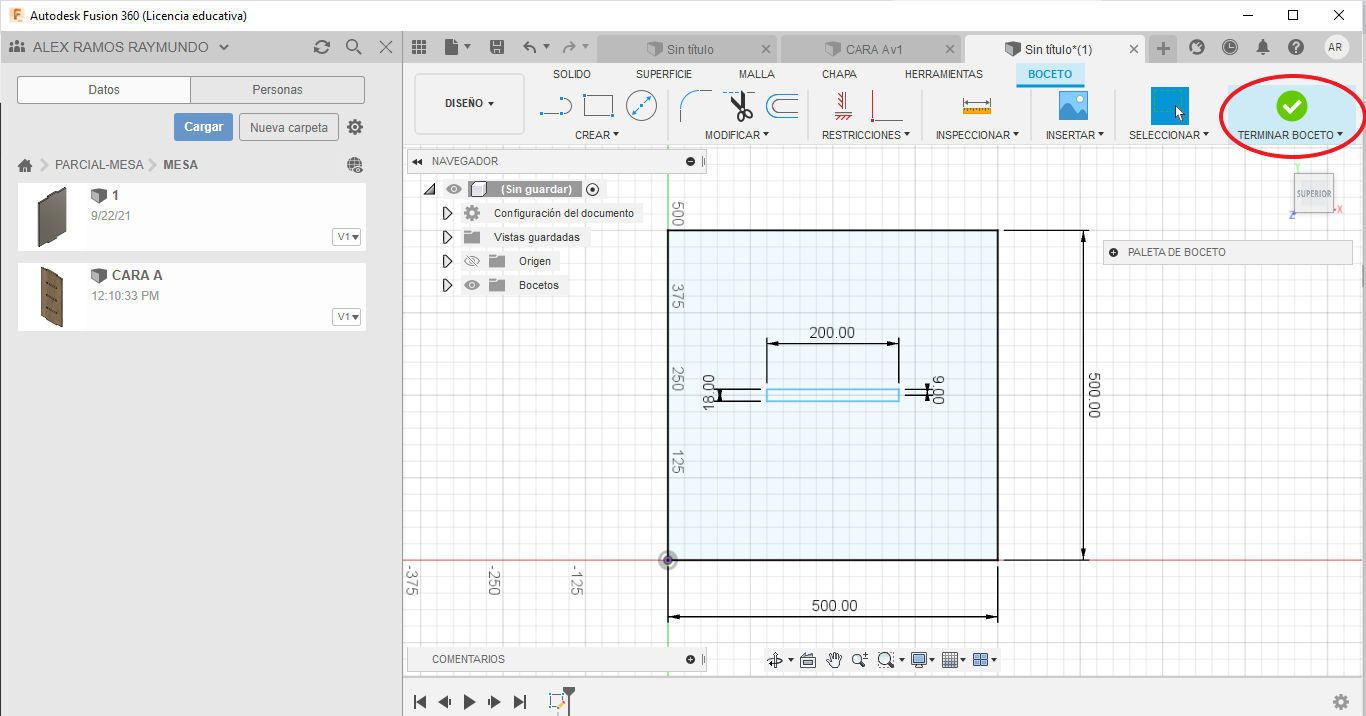The height and width of the screenshot is (716, 1366).
Task: Click the Insert image icon
Action: tap(1073, 106)
